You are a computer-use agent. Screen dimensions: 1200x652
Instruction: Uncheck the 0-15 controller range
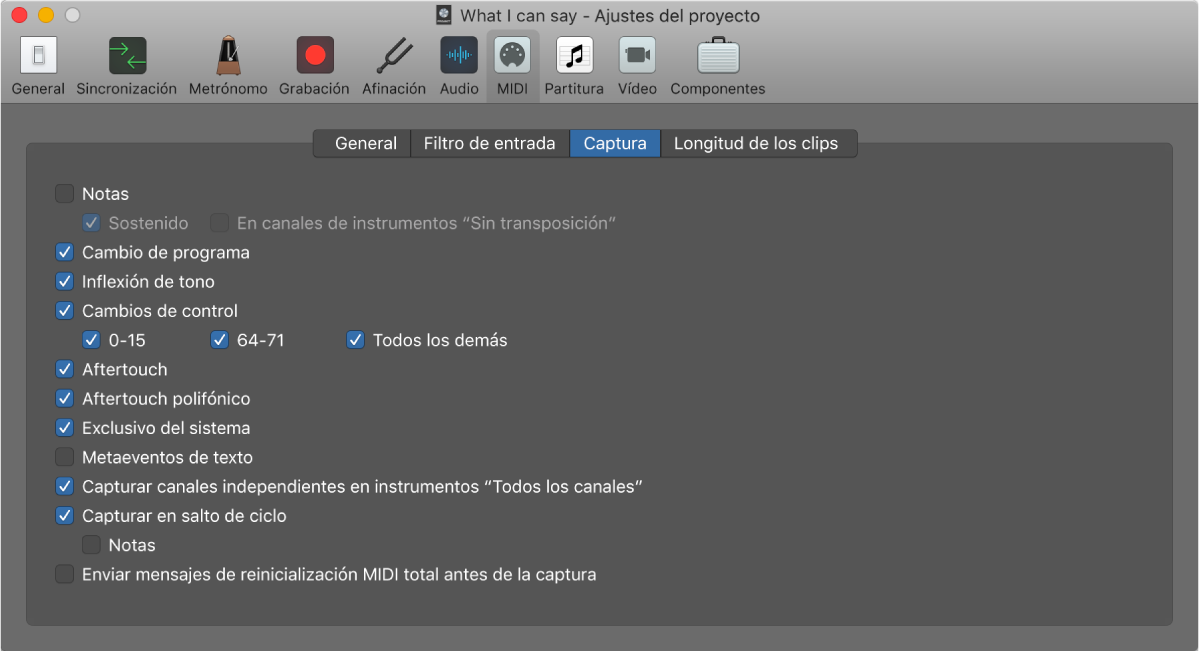[x=91, y=340]
